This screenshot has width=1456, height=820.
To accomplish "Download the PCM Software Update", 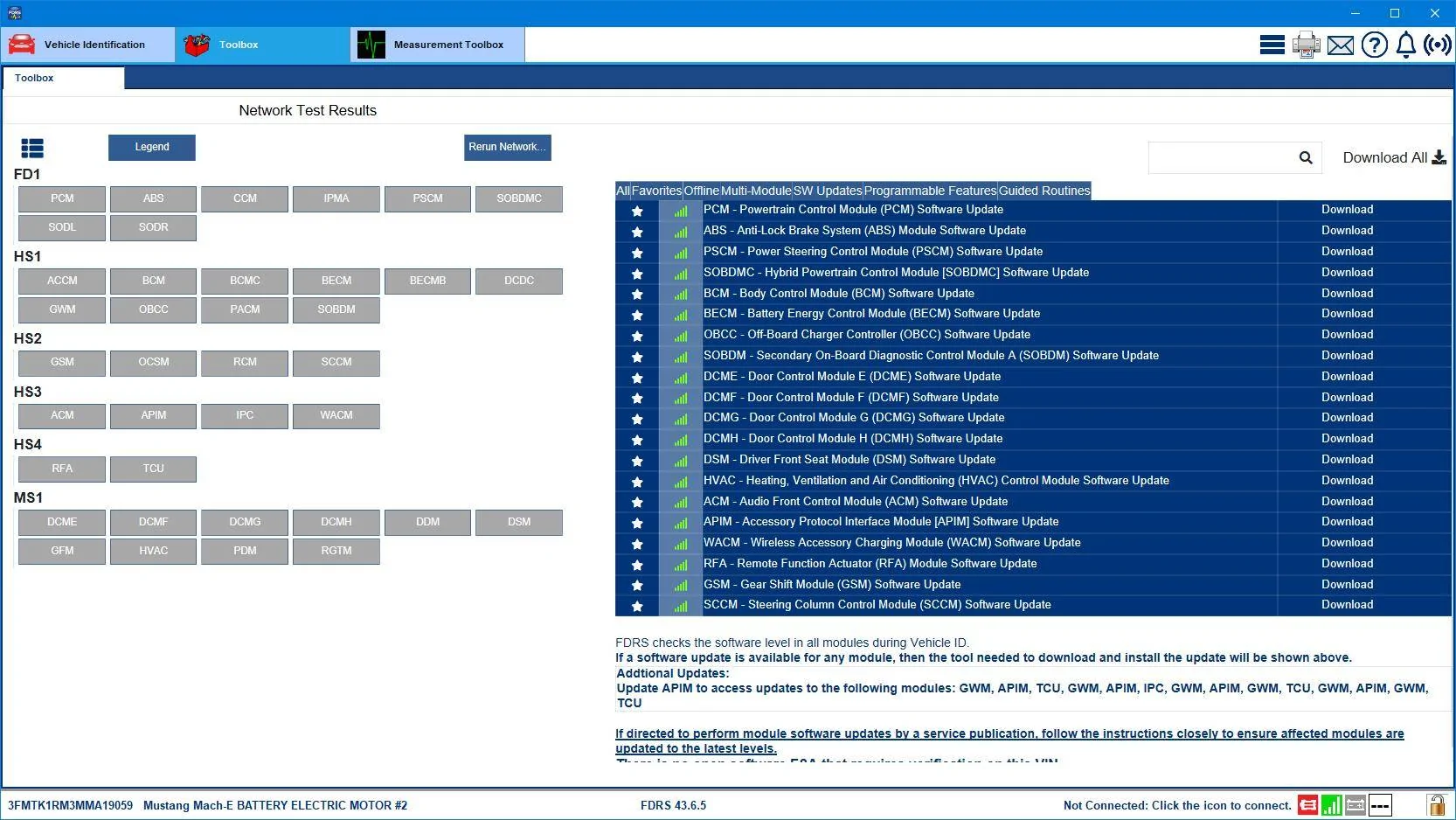I will pos(1347,210).
